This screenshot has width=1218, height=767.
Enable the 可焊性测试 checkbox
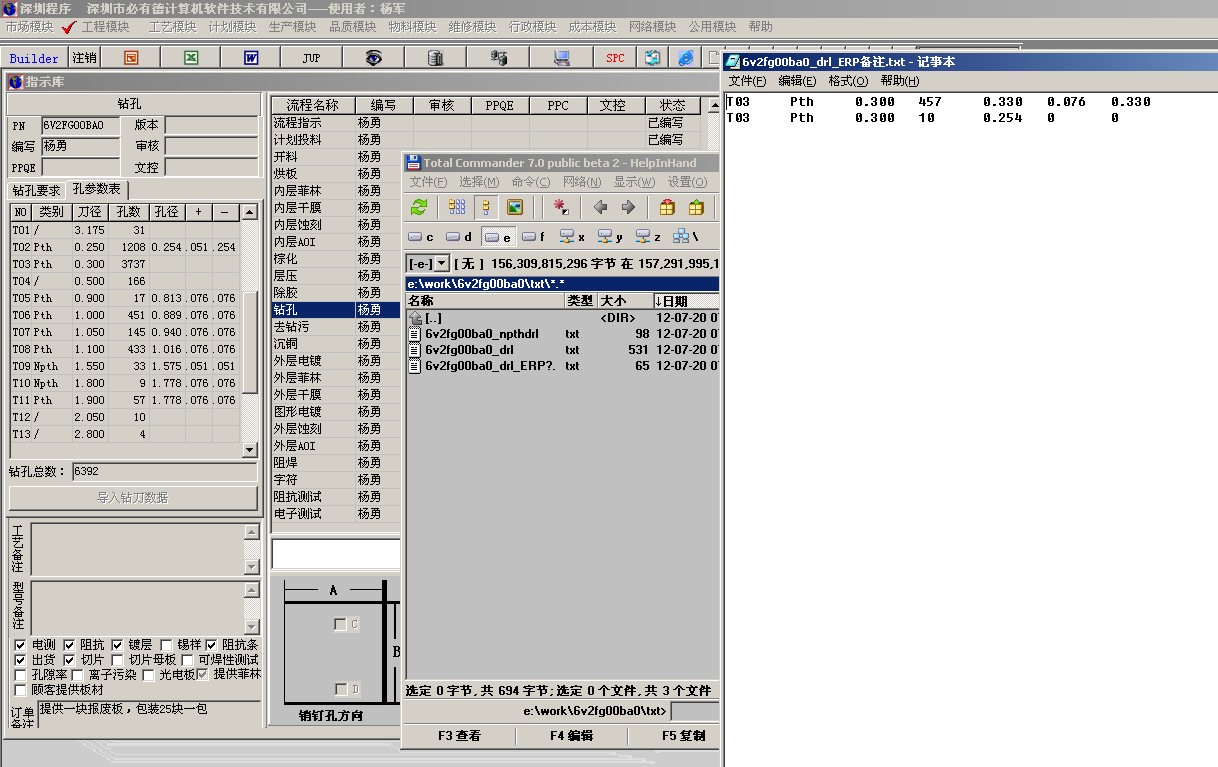click(187, 660)
